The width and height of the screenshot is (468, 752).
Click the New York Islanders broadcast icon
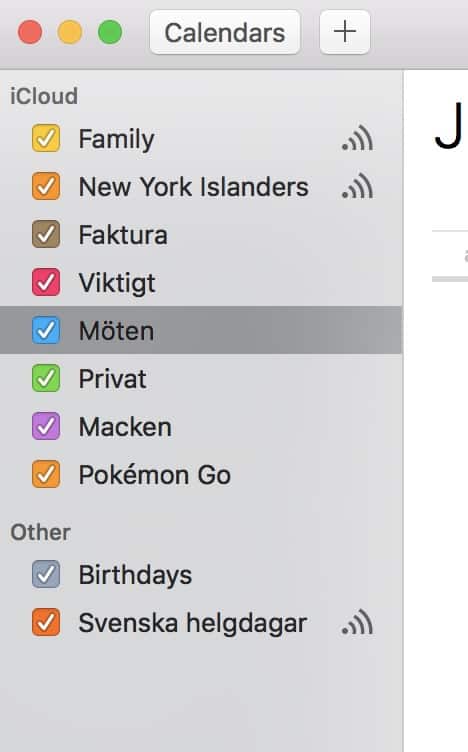coord(357,187)
